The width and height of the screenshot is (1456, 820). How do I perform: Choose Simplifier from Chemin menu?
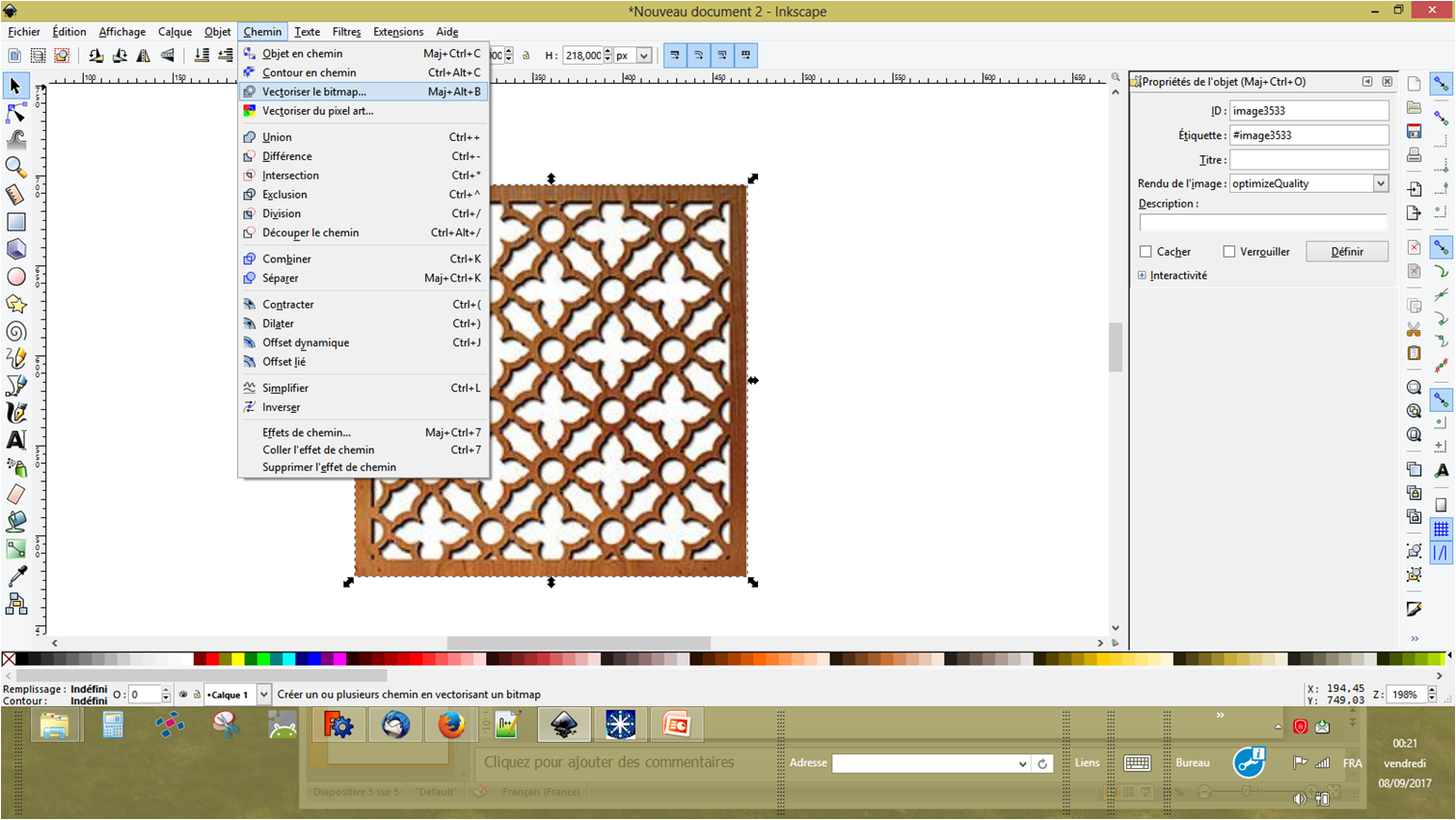click(363, 388)
